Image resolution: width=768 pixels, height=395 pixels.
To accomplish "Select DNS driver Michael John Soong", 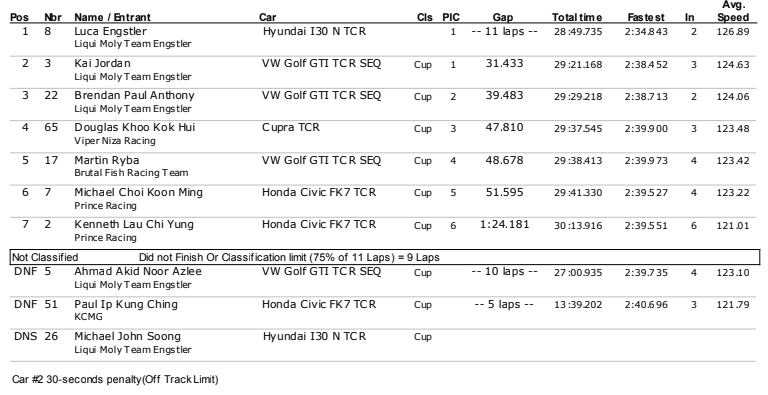I will [x=127, y=336].
